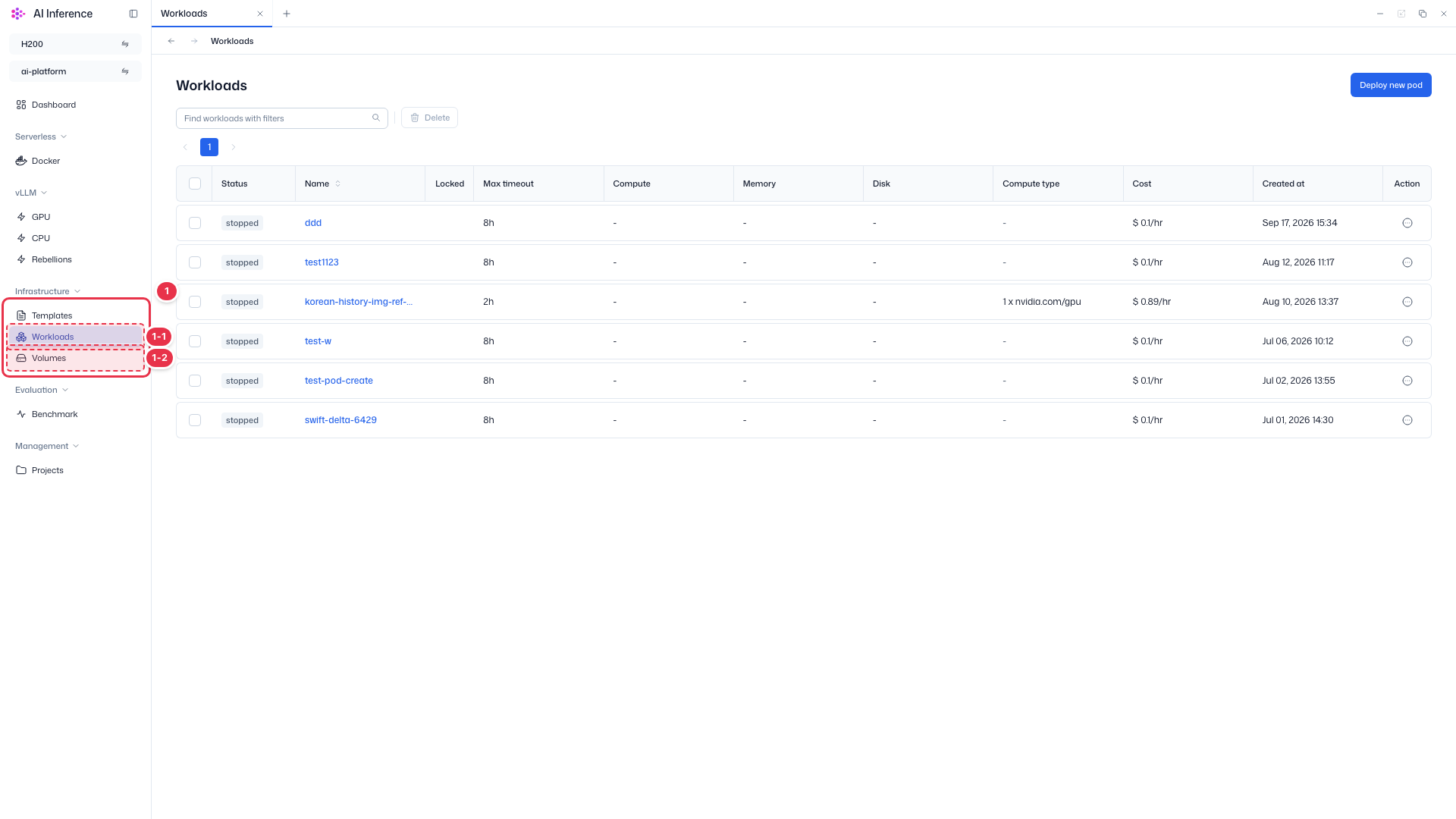Open the test-pod-create workload link
The width and height of the screenshot is (1456, 819).
[x=339, y=381]
